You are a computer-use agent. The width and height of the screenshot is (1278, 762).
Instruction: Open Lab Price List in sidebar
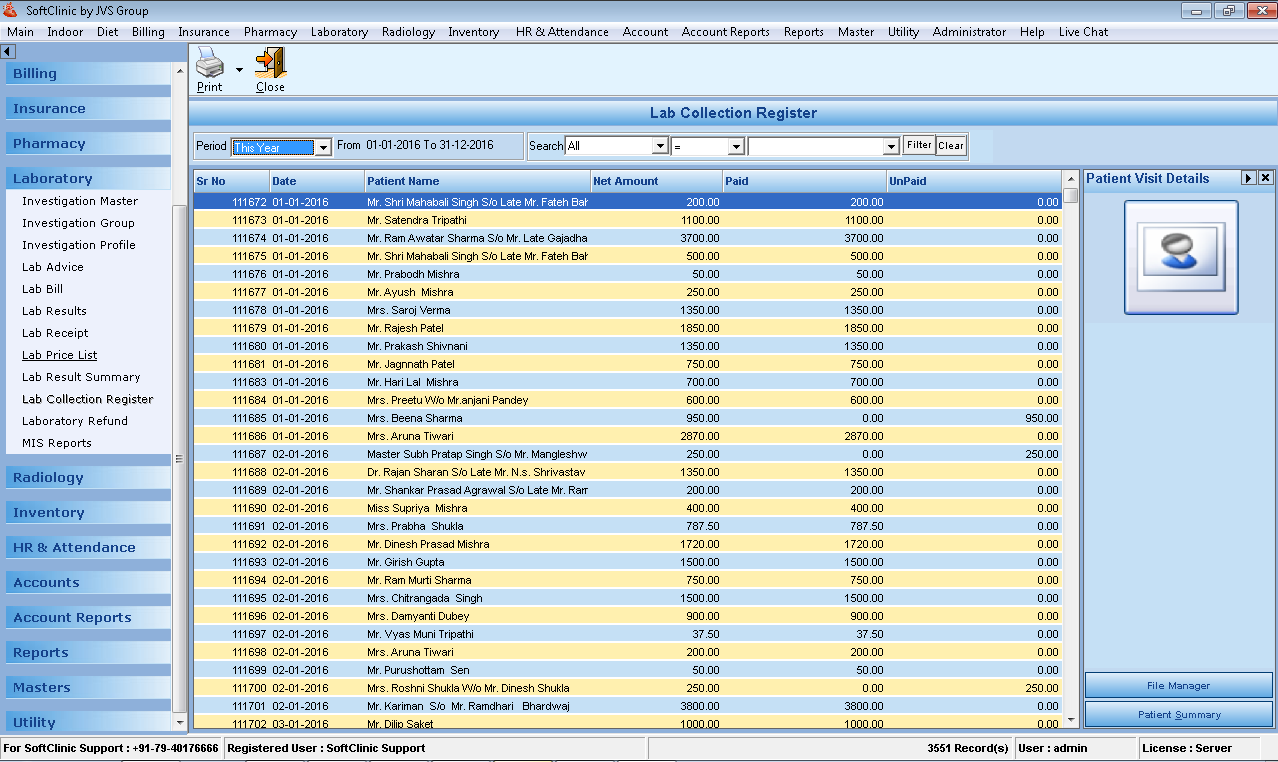pos(60,355)
